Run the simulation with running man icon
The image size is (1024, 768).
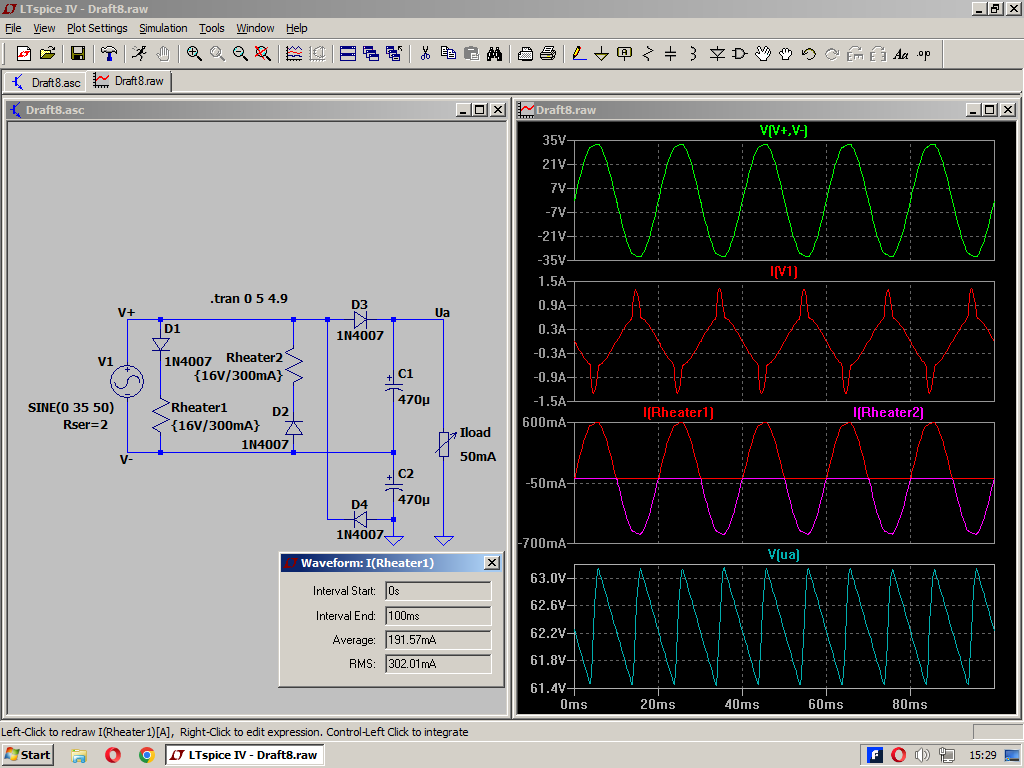(x=139, y=54)
